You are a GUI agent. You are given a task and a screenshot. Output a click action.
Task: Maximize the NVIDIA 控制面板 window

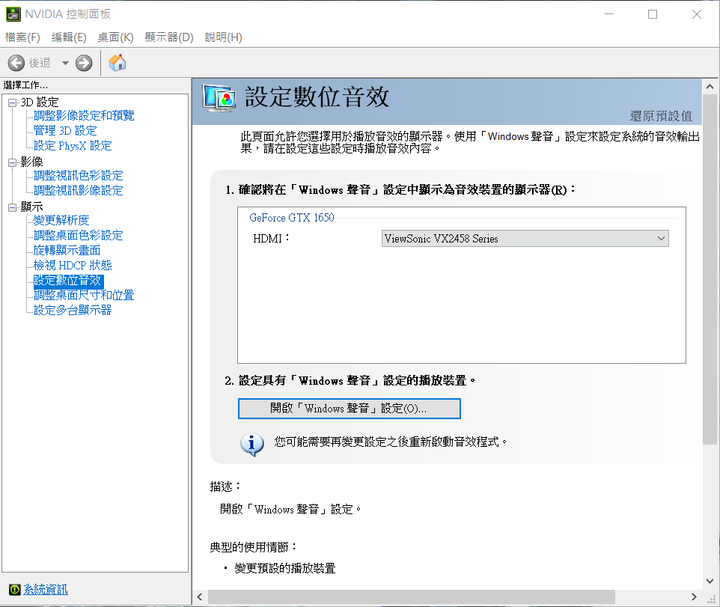(x=652, y=14)
